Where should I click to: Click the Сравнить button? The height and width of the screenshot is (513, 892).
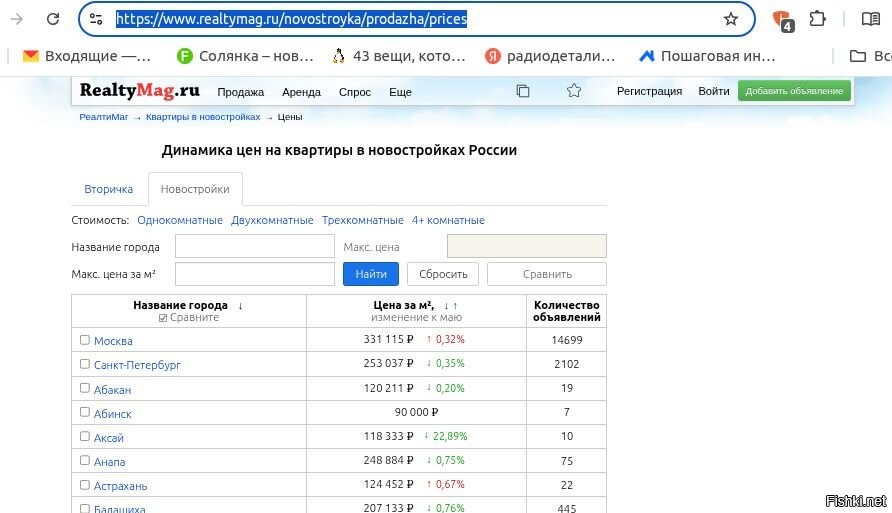[x=547, y=274]
